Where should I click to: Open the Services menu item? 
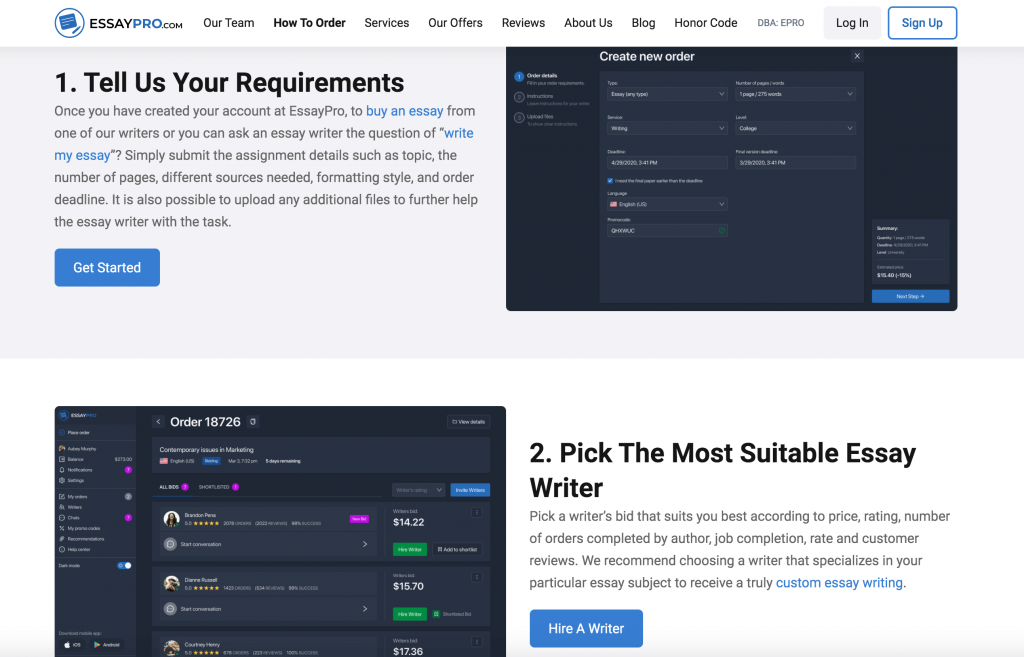point(386,23)
